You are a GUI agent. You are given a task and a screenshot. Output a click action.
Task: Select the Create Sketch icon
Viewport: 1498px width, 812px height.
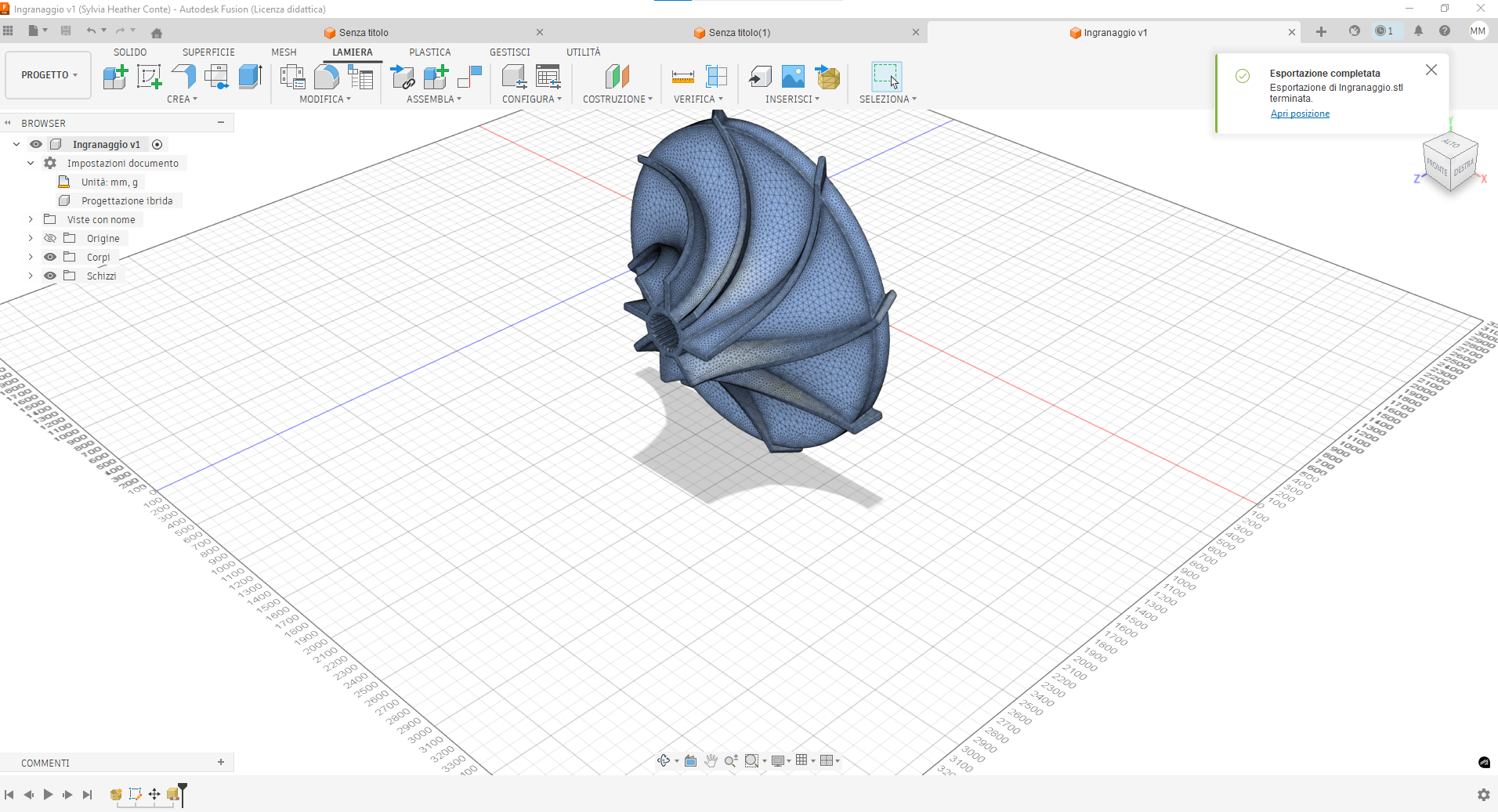pyautogui.click(x=149, y=77)
